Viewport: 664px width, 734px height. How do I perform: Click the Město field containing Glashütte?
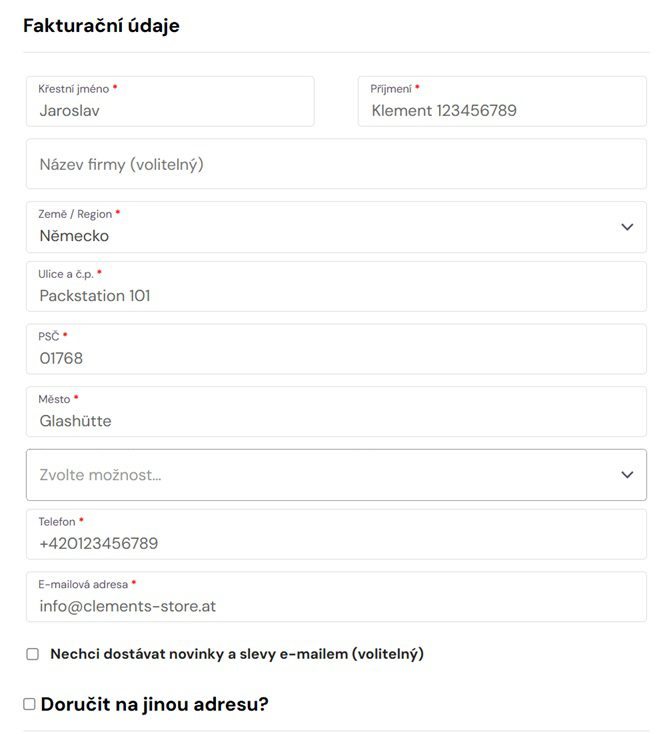336,421
